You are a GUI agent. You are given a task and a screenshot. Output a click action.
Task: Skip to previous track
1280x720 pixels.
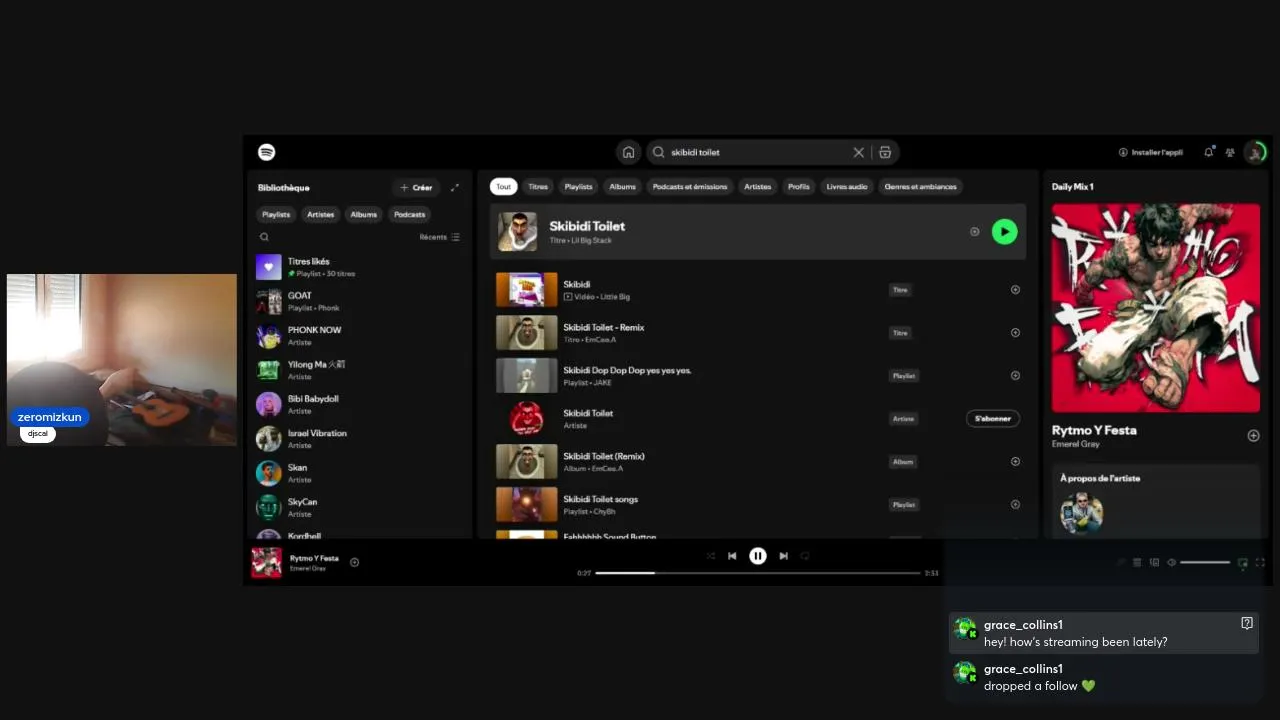coord(732,556)
